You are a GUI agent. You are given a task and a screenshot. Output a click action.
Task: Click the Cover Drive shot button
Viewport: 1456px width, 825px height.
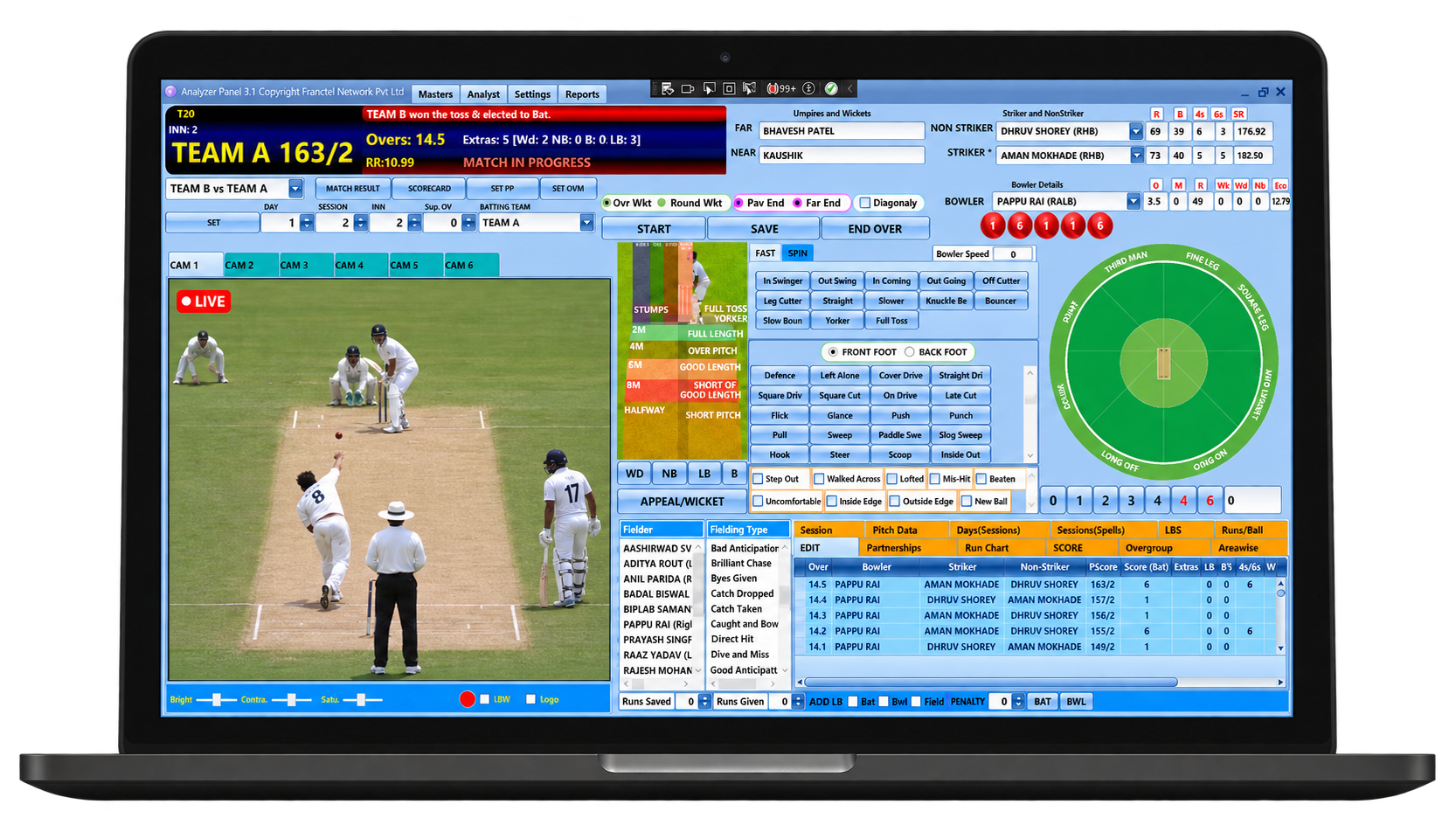tap(900, 376)
